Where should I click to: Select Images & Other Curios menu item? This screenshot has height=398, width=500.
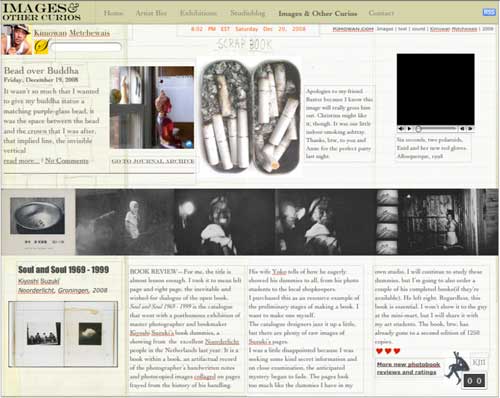[x=318, y=13]
